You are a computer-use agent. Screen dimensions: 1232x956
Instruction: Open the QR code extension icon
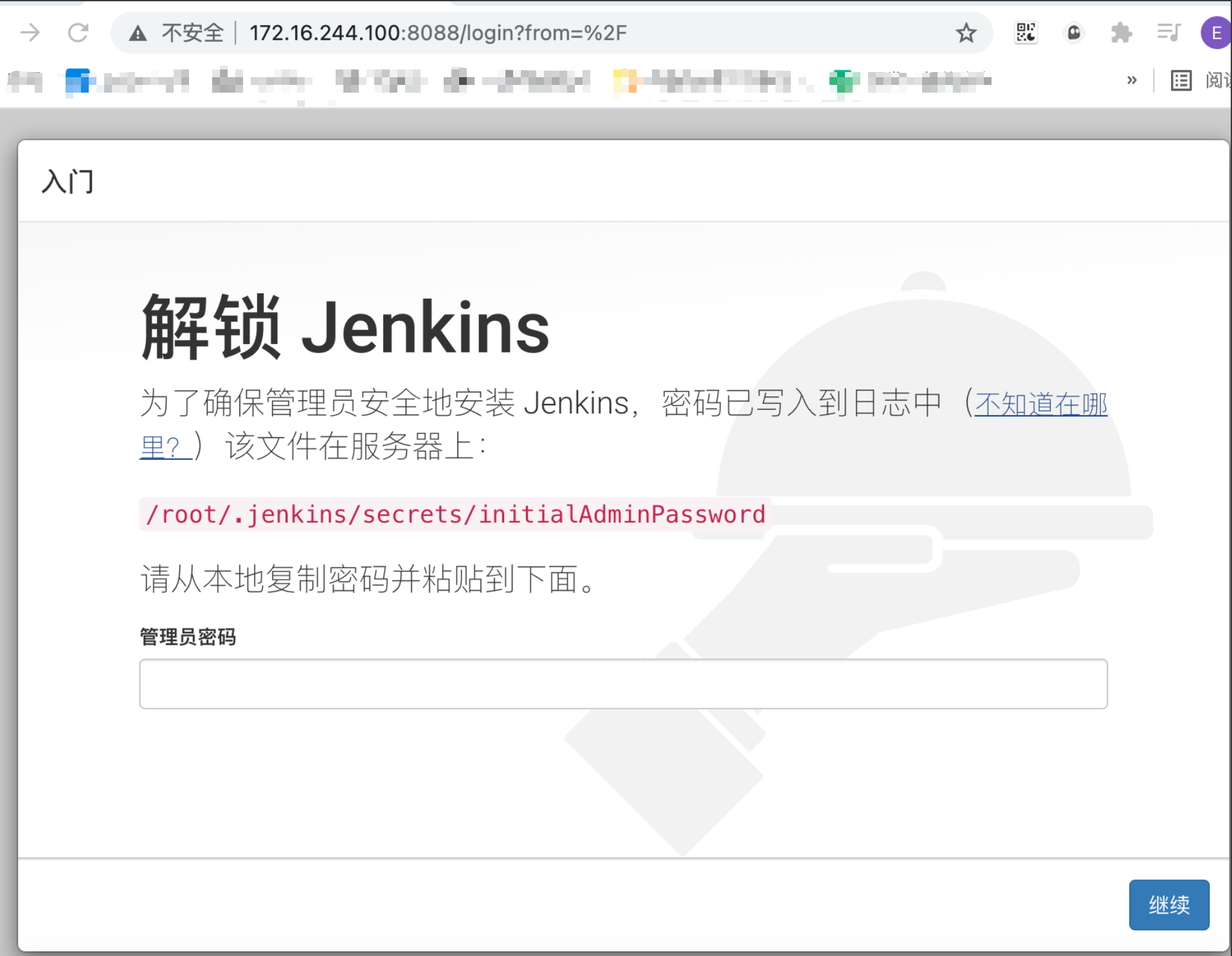(1026, 32)
